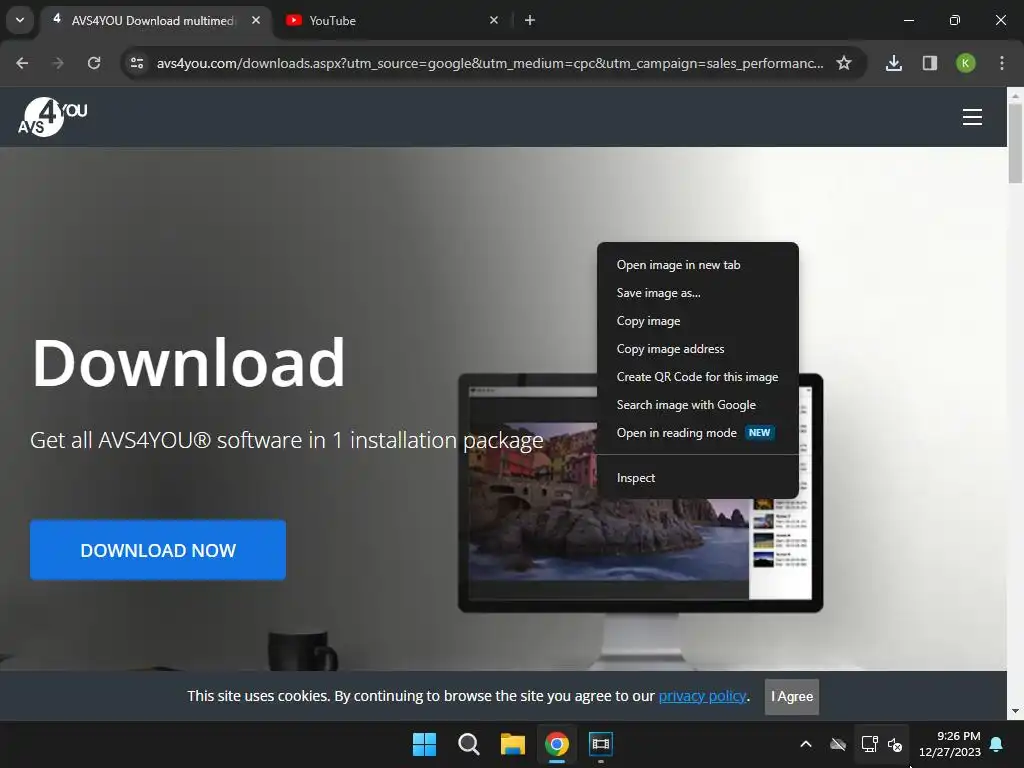This screenshot has width=1024, height=768.
Task: Open the Chrome profile K avatar
Action: 966,63
